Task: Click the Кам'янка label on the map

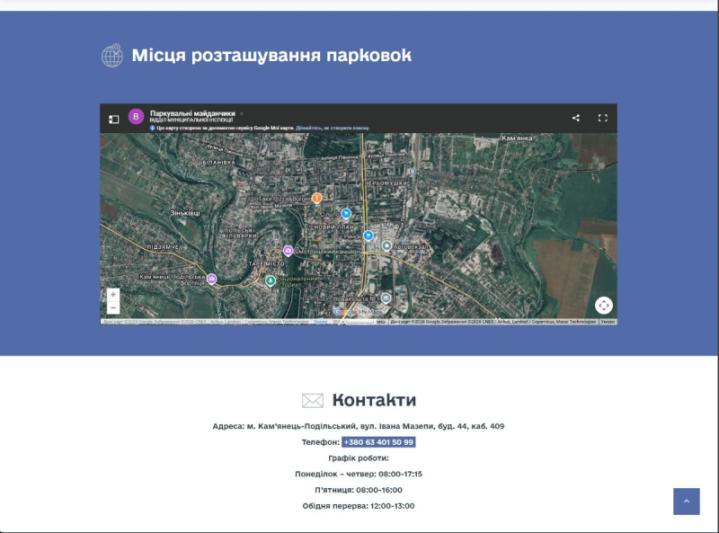Action: point(516,138)
